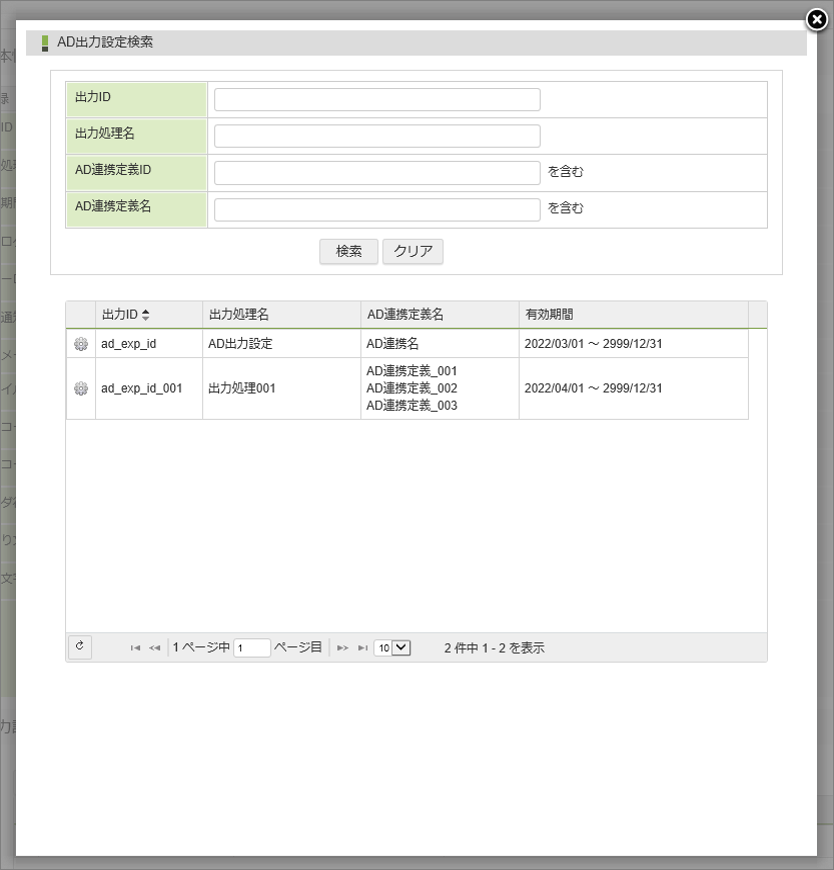Click the gear icon for ad_exp_id_001 row
The height and width of the screenshot is (870, 834).
click(81, 388)
